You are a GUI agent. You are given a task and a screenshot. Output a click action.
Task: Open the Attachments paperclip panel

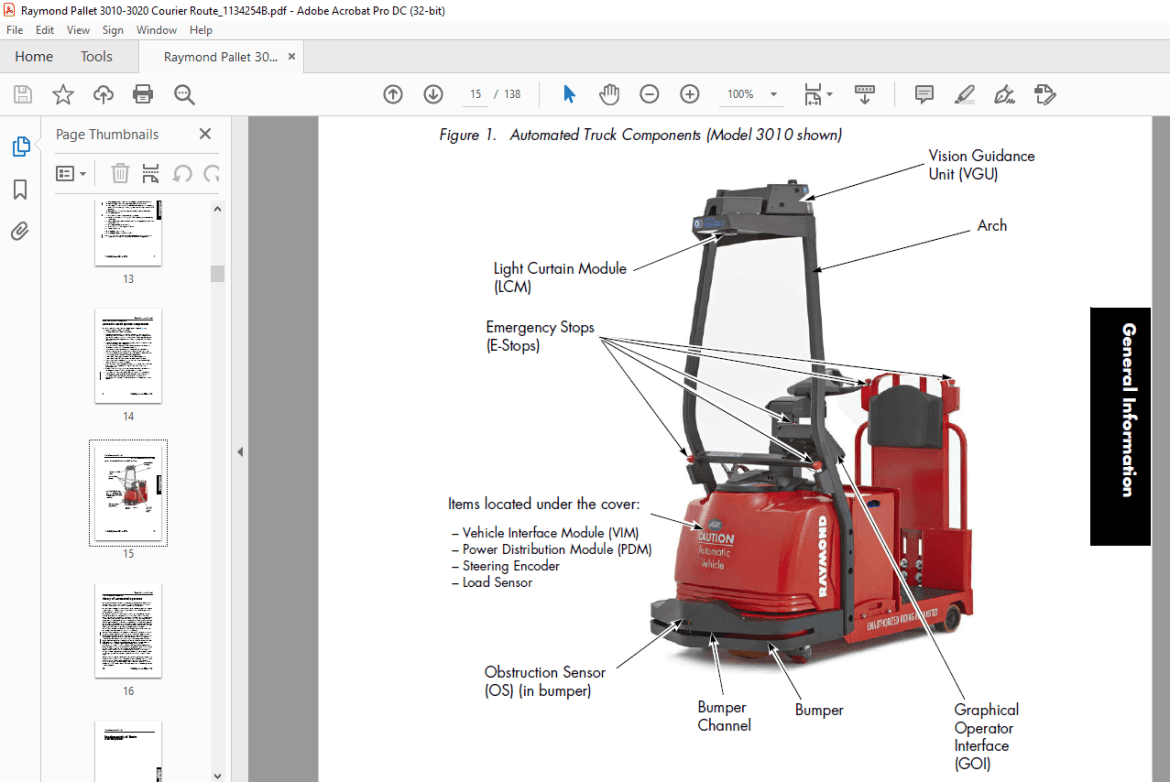20,231
